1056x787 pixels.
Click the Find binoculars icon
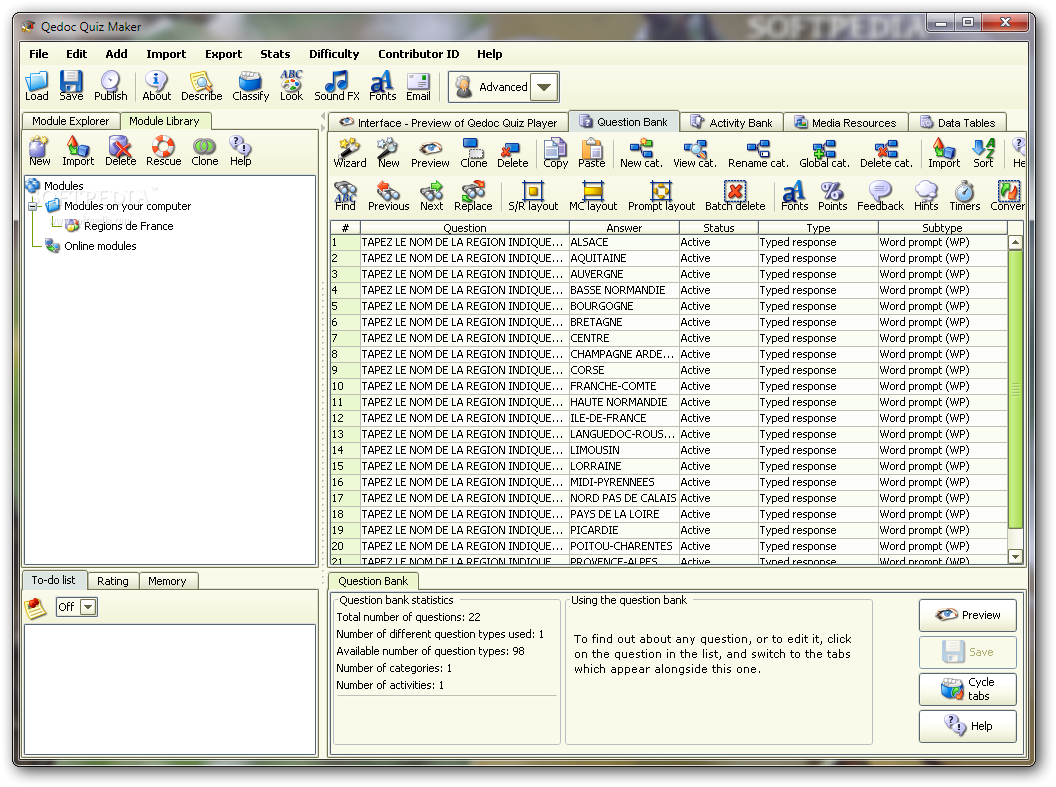(x=345, y=196)
